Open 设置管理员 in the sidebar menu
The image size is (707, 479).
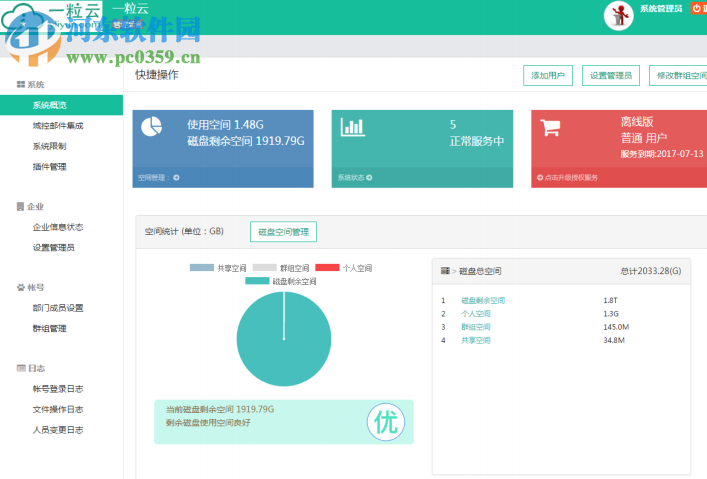[x=54, y=248]
